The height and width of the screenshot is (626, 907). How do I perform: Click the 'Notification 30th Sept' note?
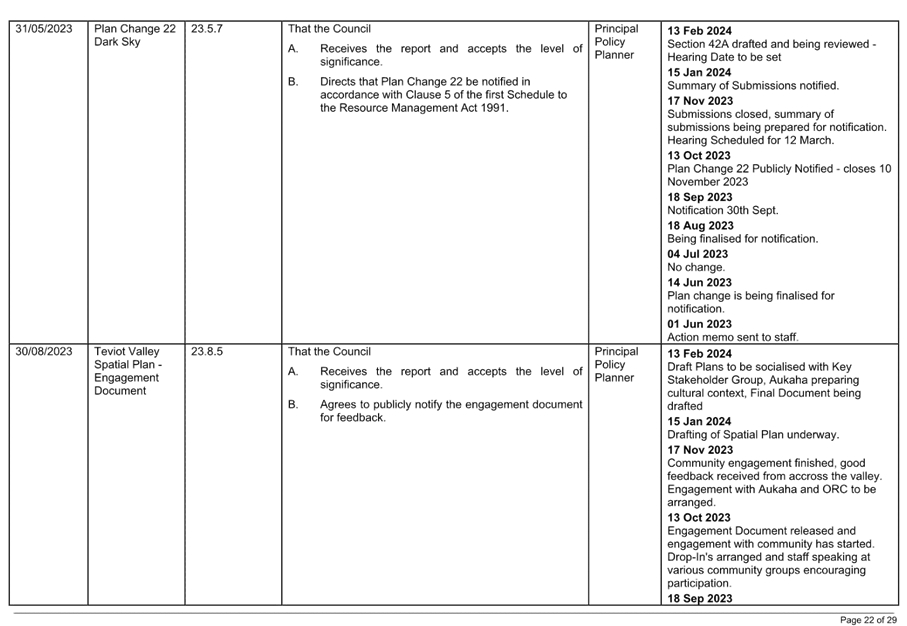(722, 211)
